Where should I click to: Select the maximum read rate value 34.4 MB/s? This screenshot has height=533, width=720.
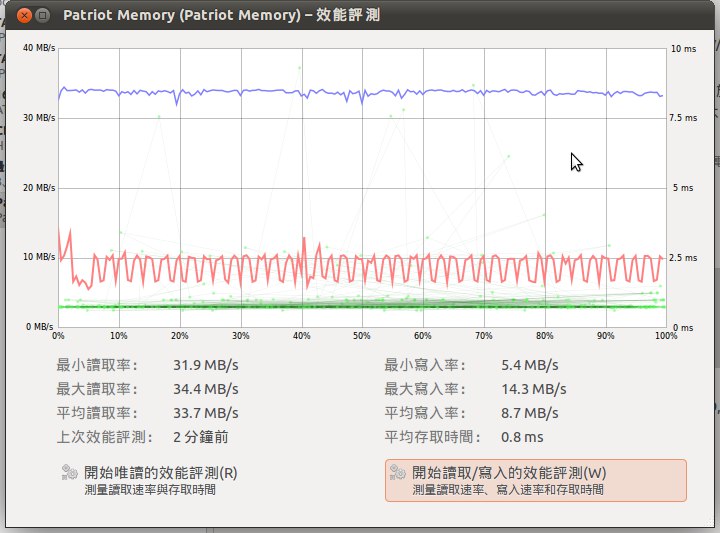tap(206, 389)
